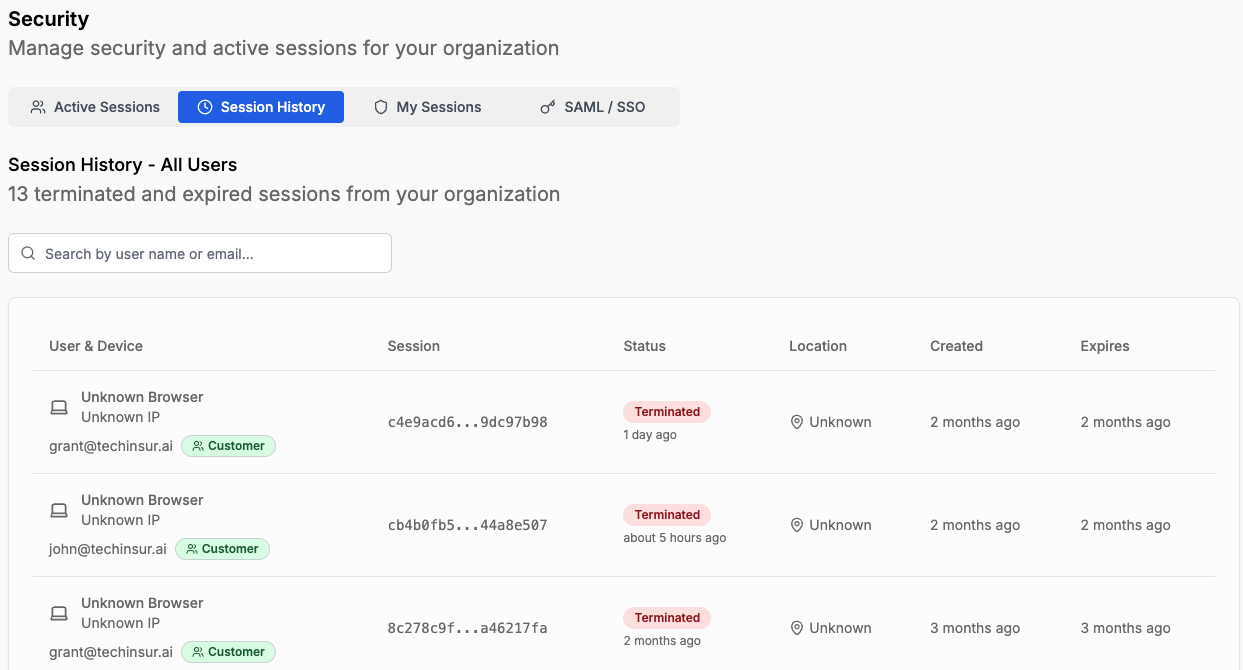This screenshot has width=1243, height=670.
Task: Click Customer badge next to john@techinsur.ai
Action: pos(222,549)
